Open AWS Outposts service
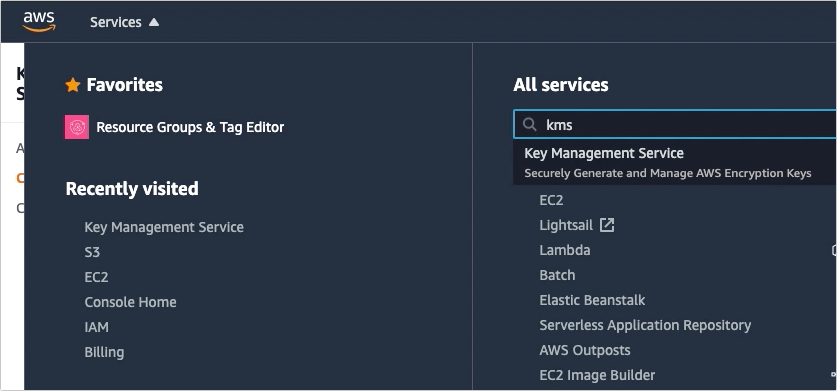The image size is (837, 391). click(x=585, y=350)
